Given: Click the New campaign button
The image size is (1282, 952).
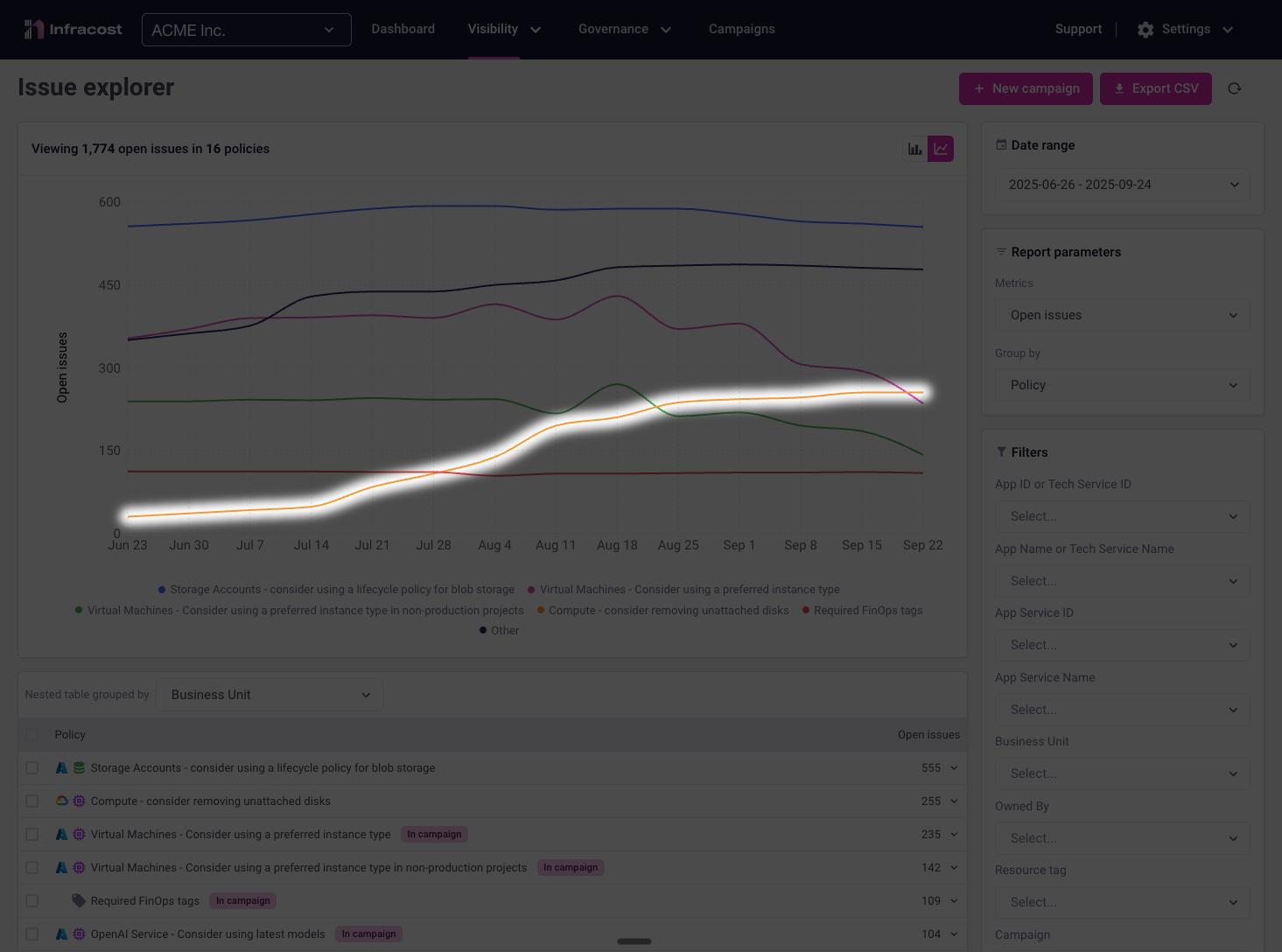Looking at the screenshot, I should tap(1026, 88).
